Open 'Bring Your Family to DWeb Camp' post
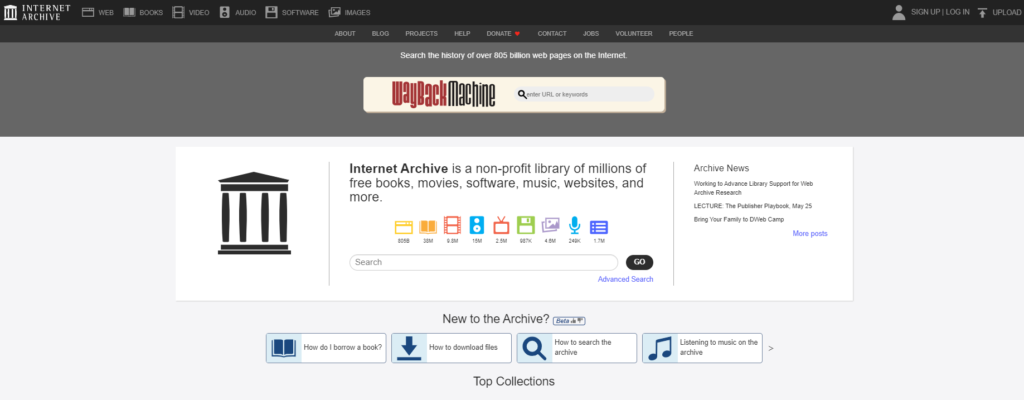The width and height of the screenshot is (1024, 400). point(739,220)
